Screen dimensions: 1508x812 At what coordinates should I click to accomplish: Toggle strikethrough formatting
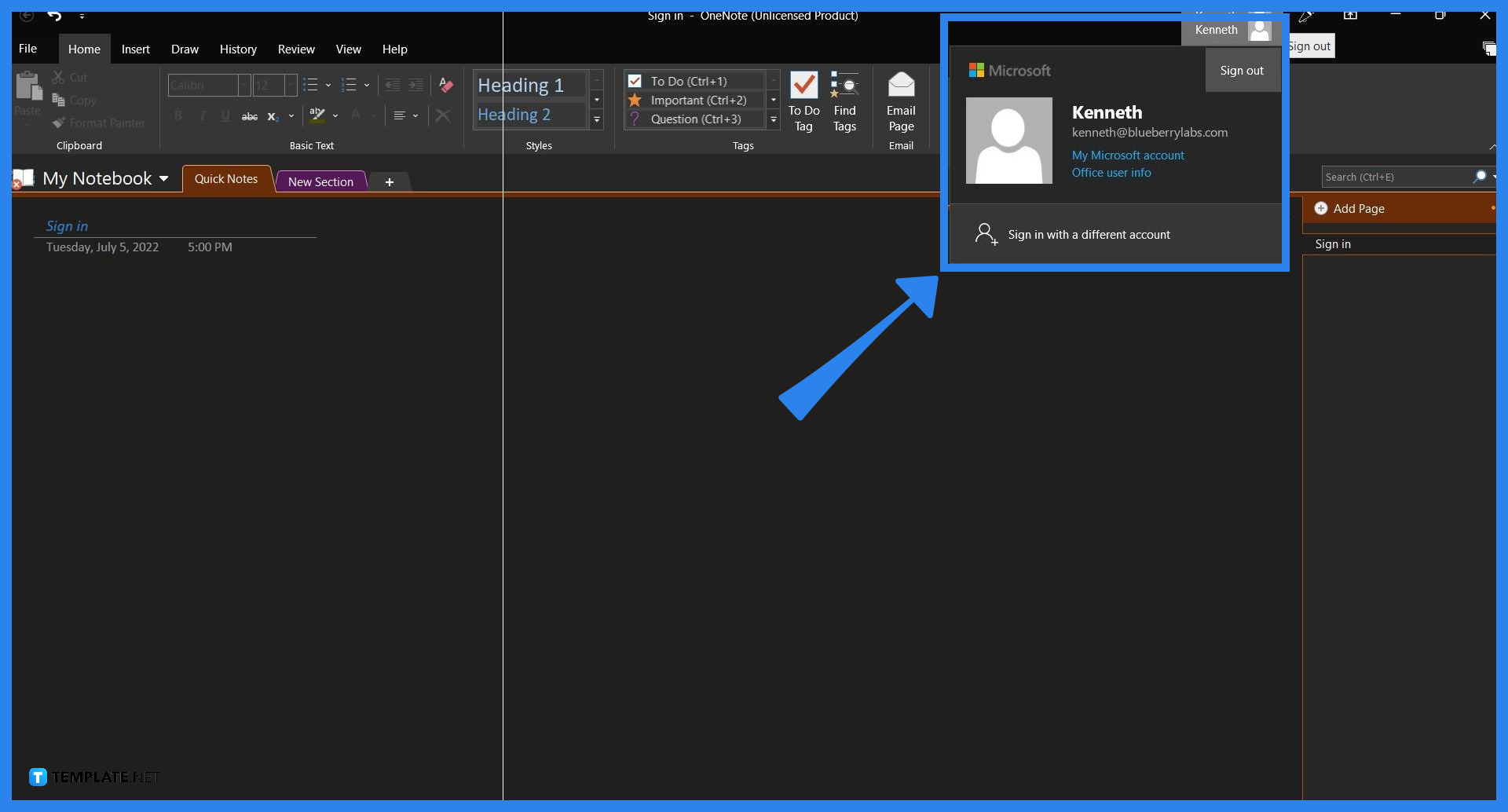point(249,115)
